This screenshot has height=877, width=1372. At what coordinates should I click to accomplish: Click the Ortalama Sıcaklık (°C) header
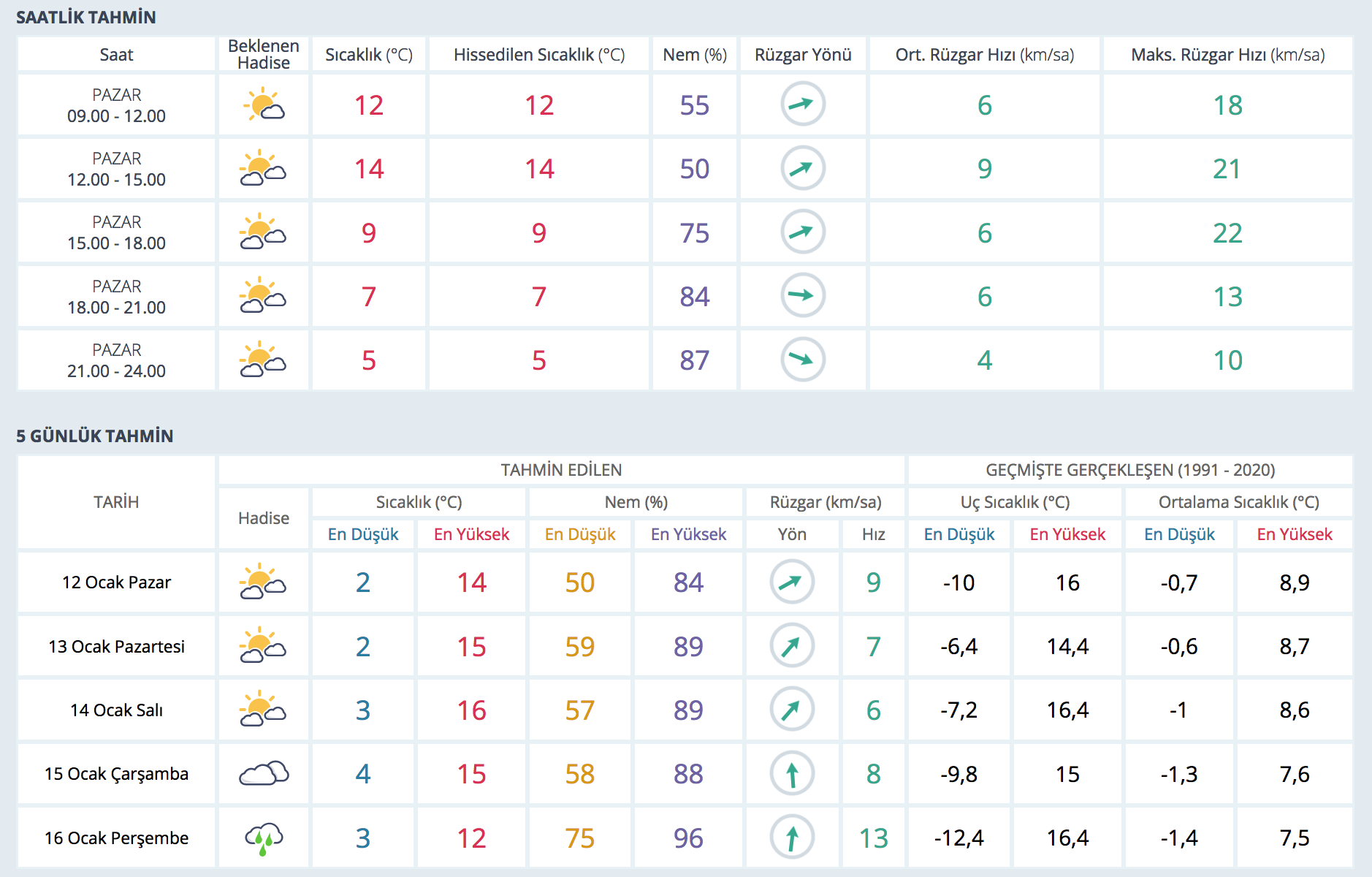[1238, 502]
